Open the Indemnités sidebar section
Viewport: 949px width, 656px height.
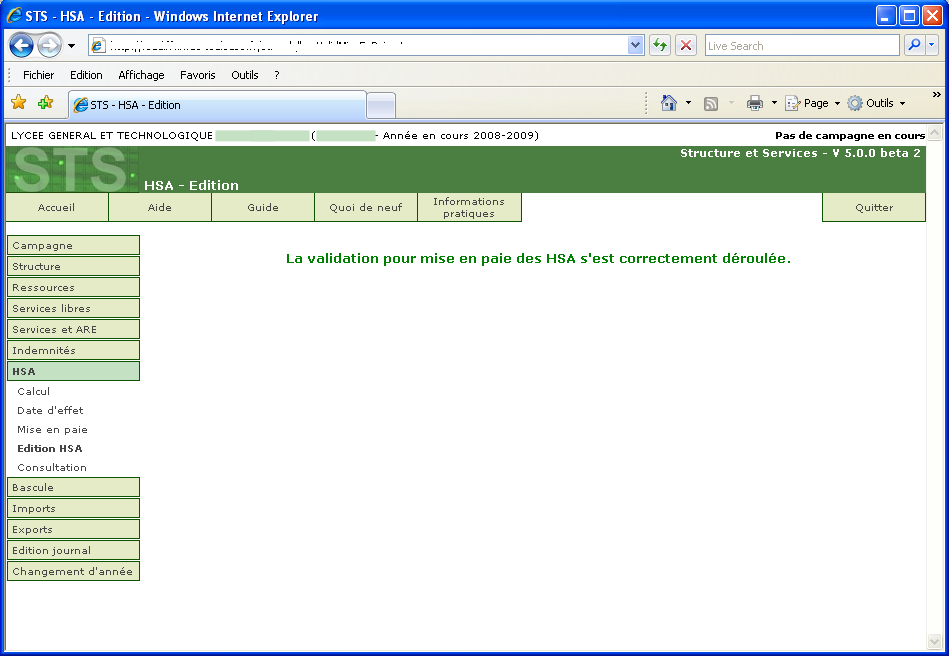tap(73, 350)
